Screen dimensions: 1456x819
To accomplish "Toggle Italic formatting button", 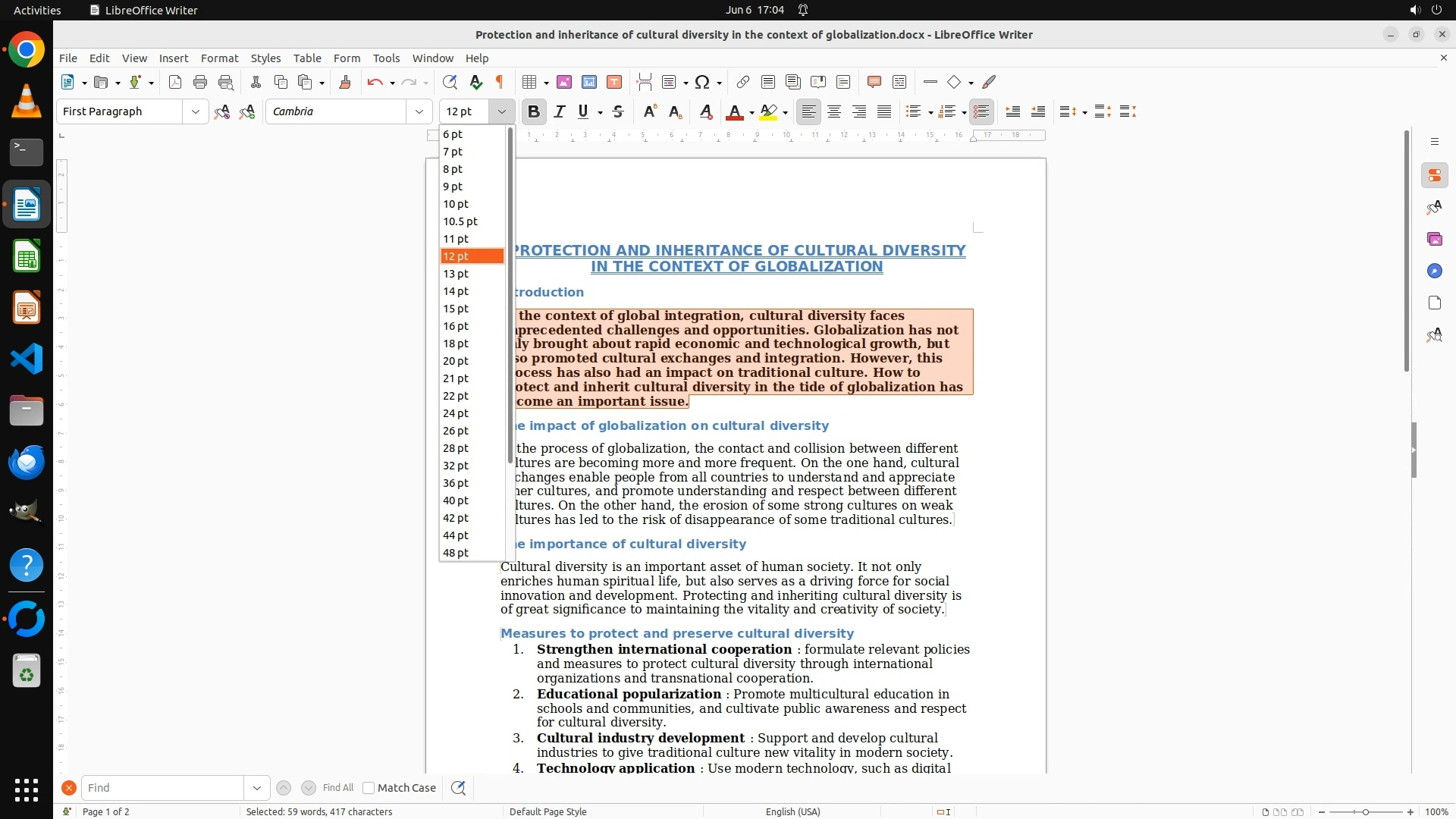I will (560, 111).
